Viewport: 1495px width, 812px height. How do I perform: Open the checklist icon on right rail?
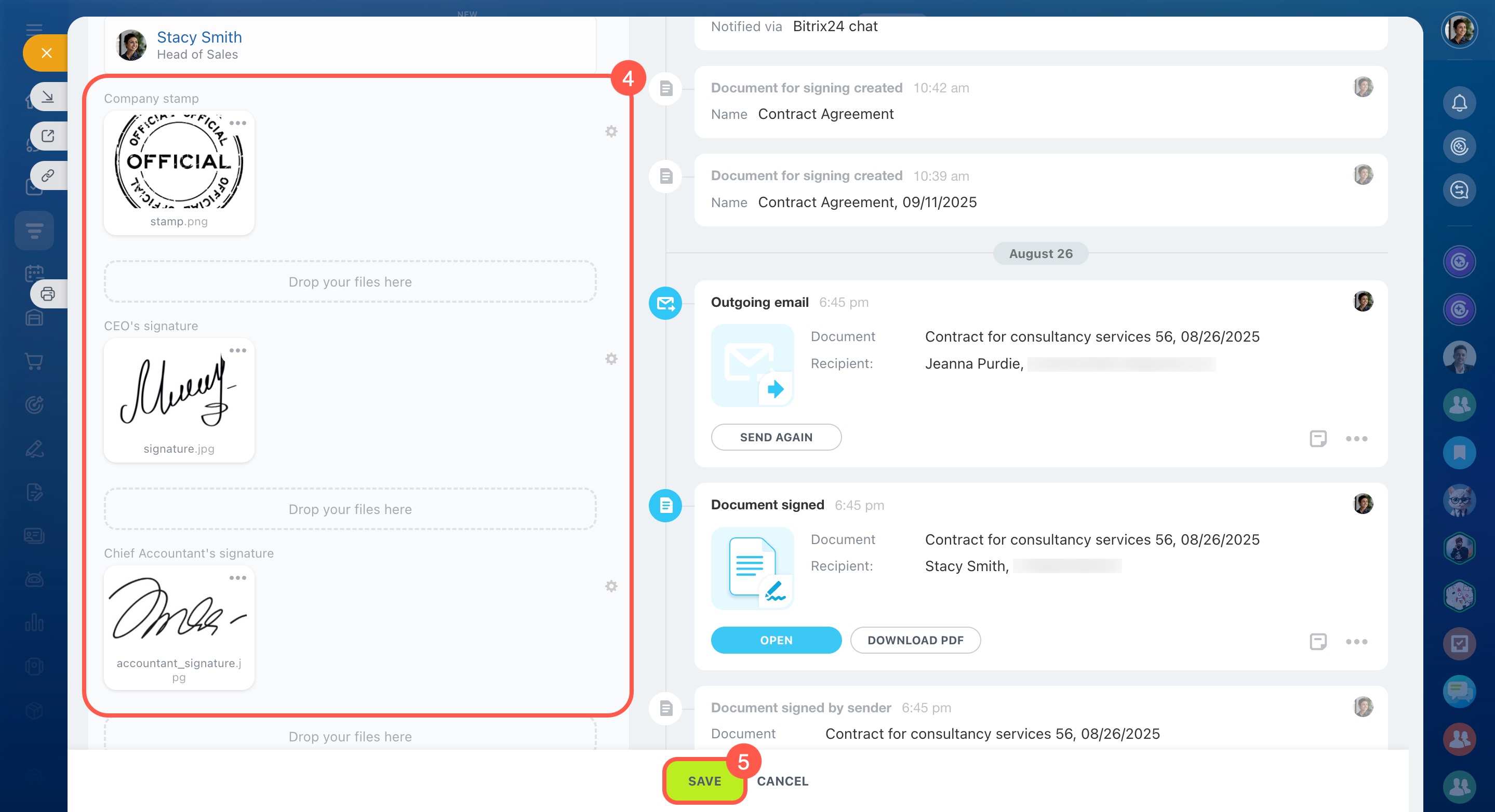(x=1459, y=644)
